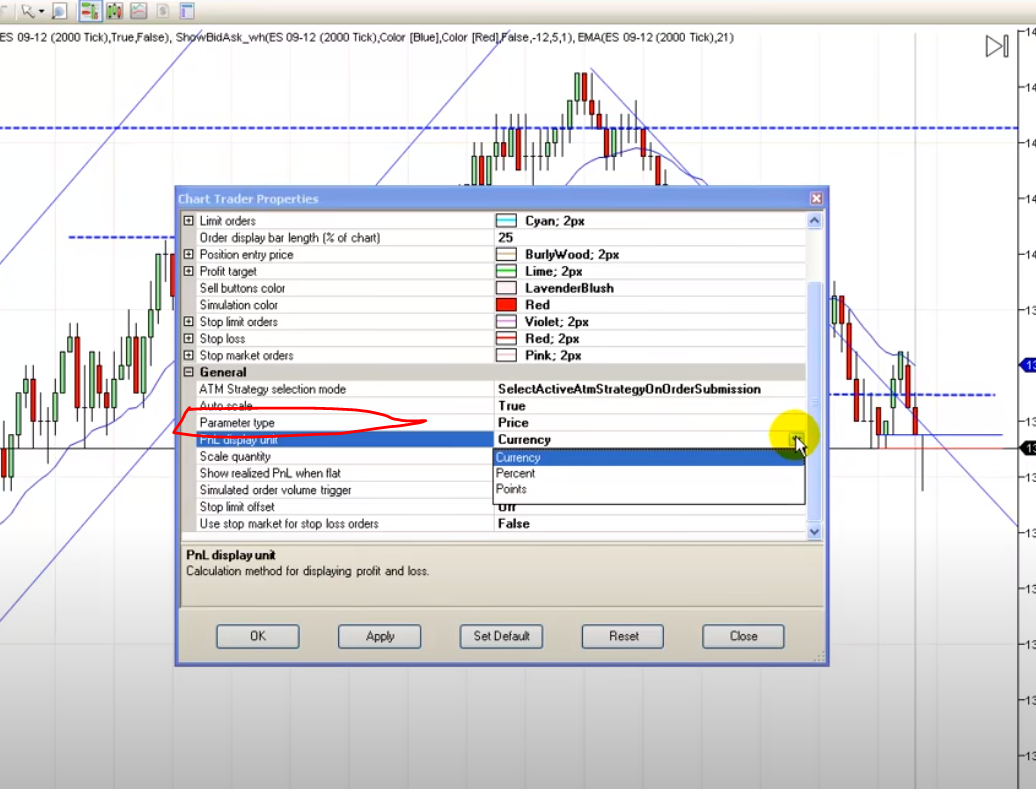
Task: Click the Red simulation color swatch
Action: [505, 304]
